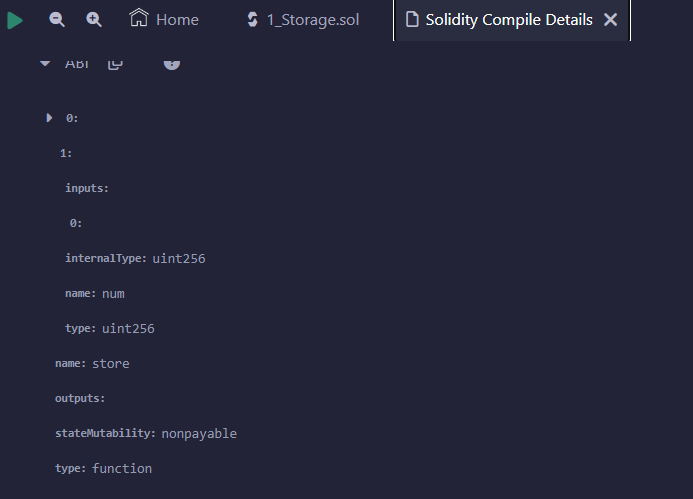The width and height of the screenshot is (693, 499).
Task: Click the 'name: store' row
Action: click(92, 363)
